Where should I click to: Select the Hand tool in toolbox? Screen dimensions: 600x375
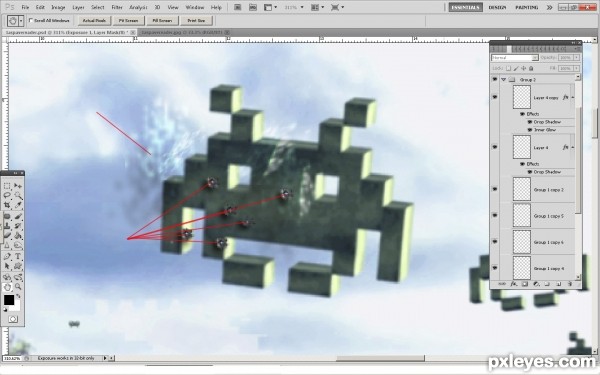pos(7,287)
